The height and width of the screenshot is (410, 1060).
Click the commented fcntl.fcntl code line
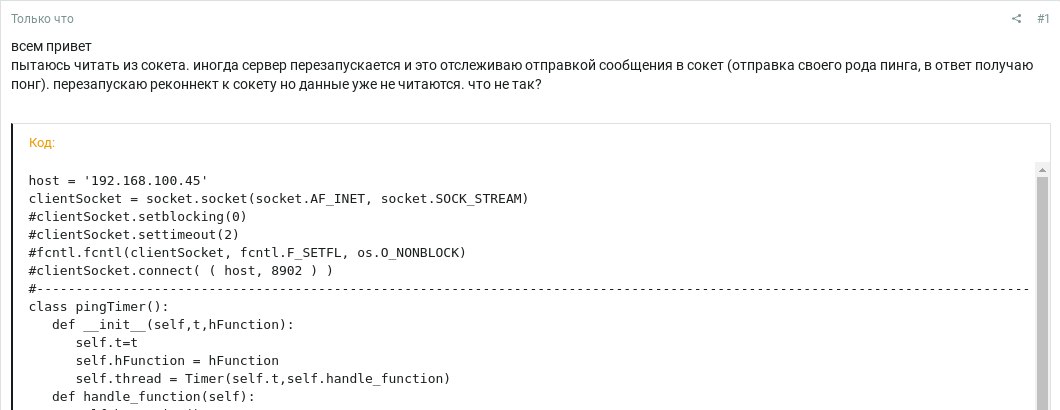click(247, 253)
